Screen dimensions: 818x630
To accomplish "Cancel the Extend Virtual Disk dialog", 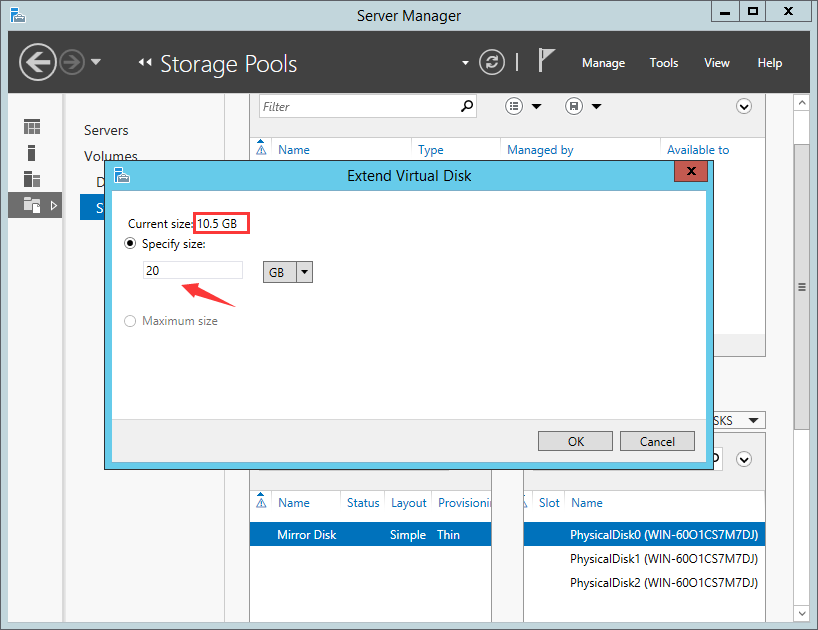I will (x=657, y=441).
